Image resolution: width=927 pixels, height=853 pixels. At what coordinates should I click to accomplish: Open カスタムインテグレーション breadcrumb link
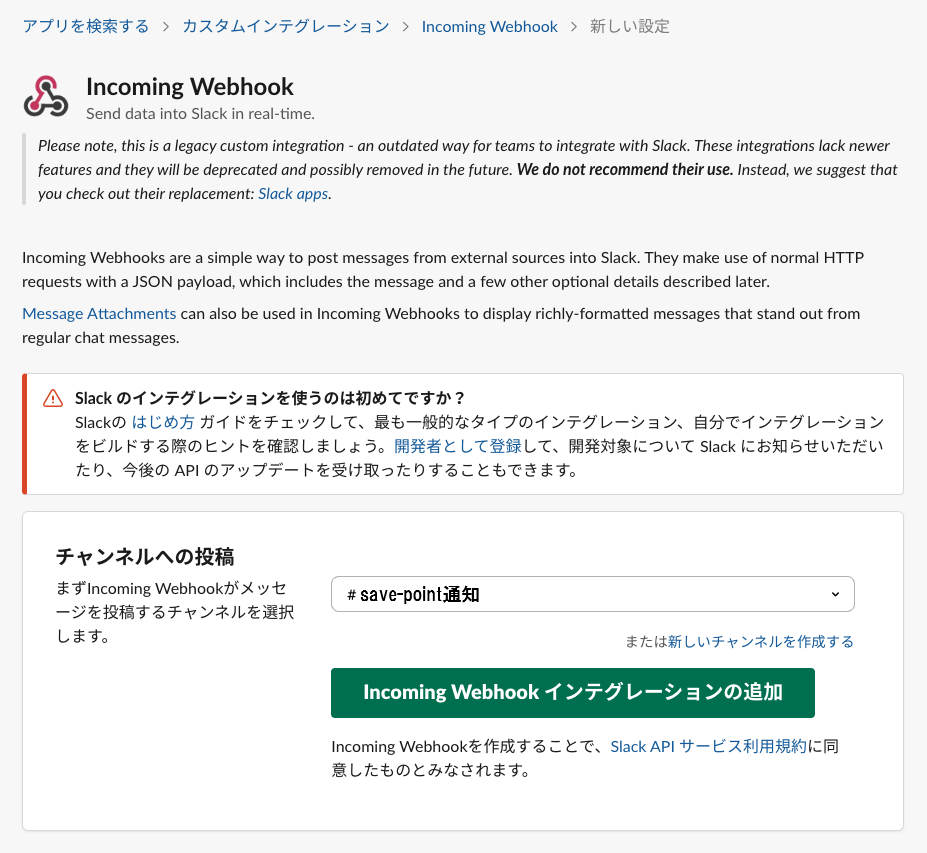285,26
